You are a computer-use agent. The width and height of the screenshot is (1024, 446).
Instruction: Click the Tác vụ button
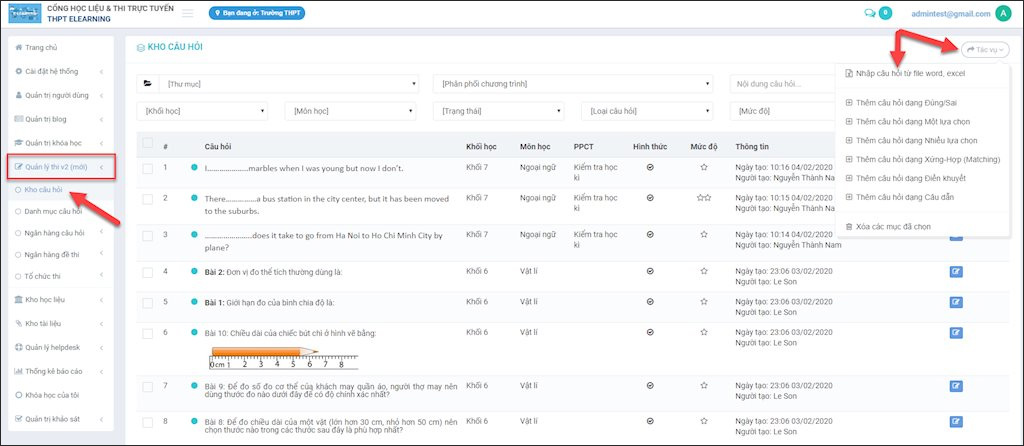pyautogui.click(x=986, y=49)
